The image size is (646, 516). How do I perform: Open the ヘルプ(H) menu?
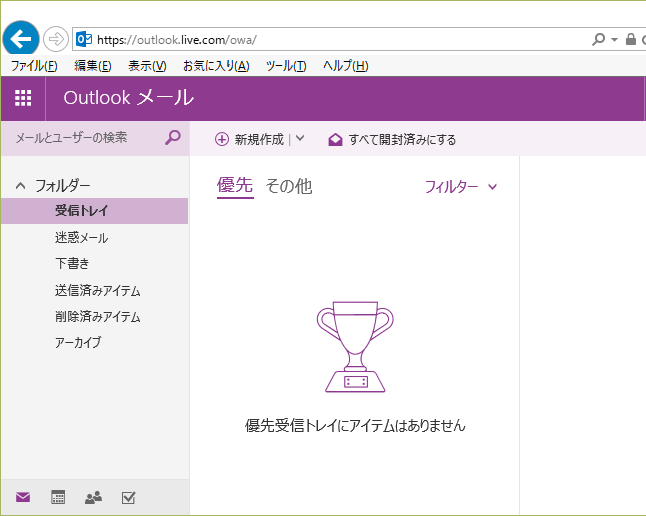345,66
